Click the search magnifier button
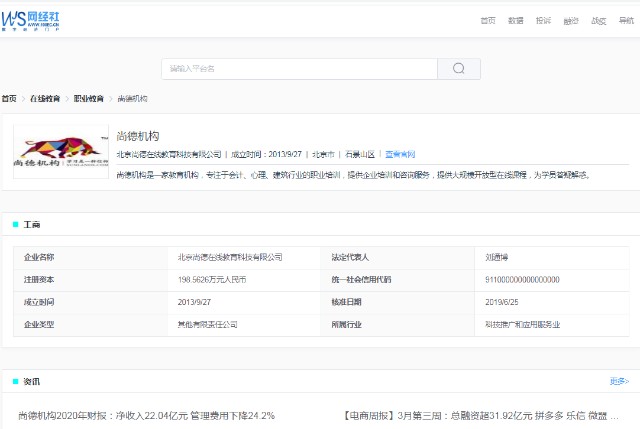This screenshot has height=429, width=640. pyautogui.click(x=459, y=69)
